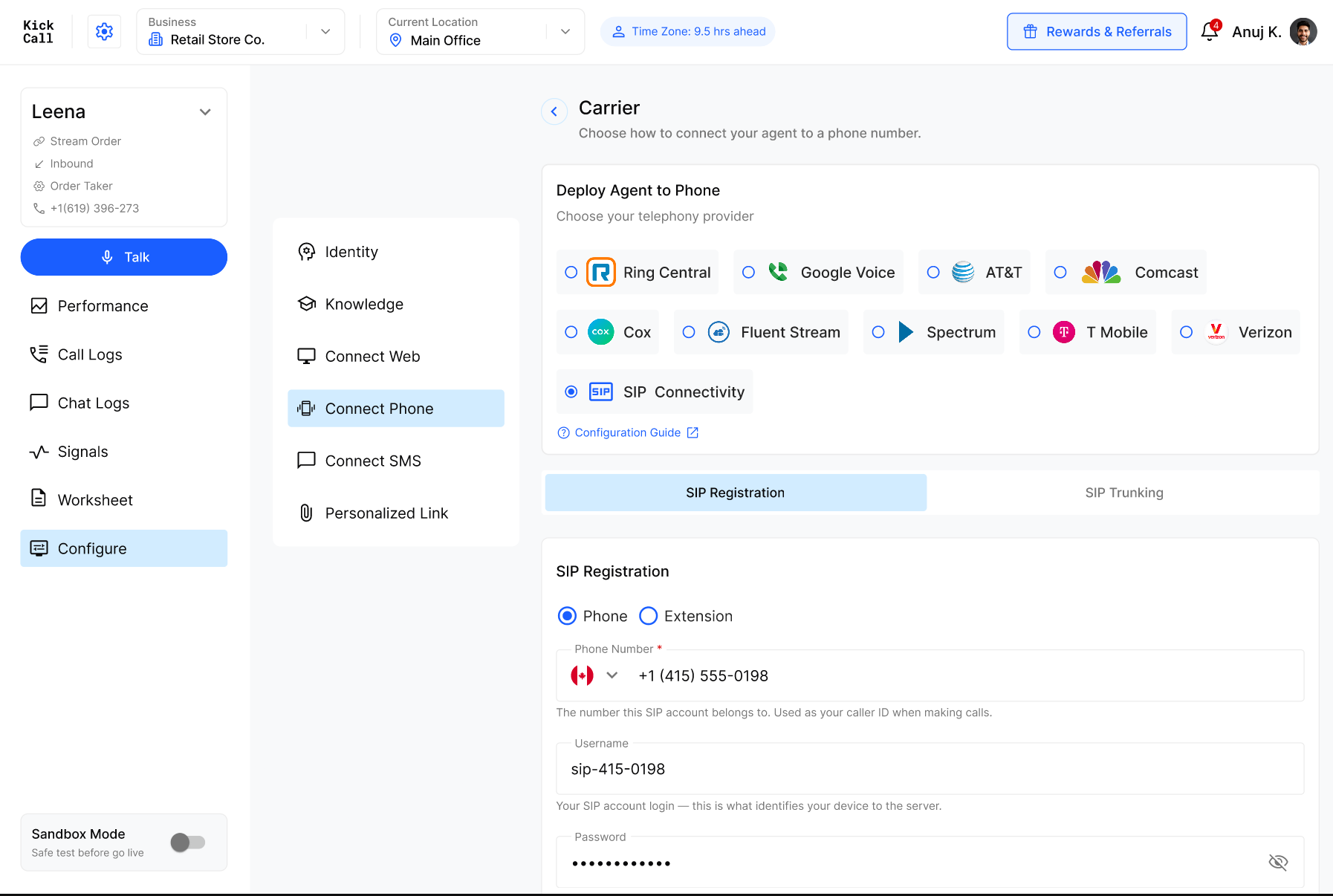Open the settings gear next to KickCall logo
The height and width of the screenshot is (896, 1333).
(104, 31)
